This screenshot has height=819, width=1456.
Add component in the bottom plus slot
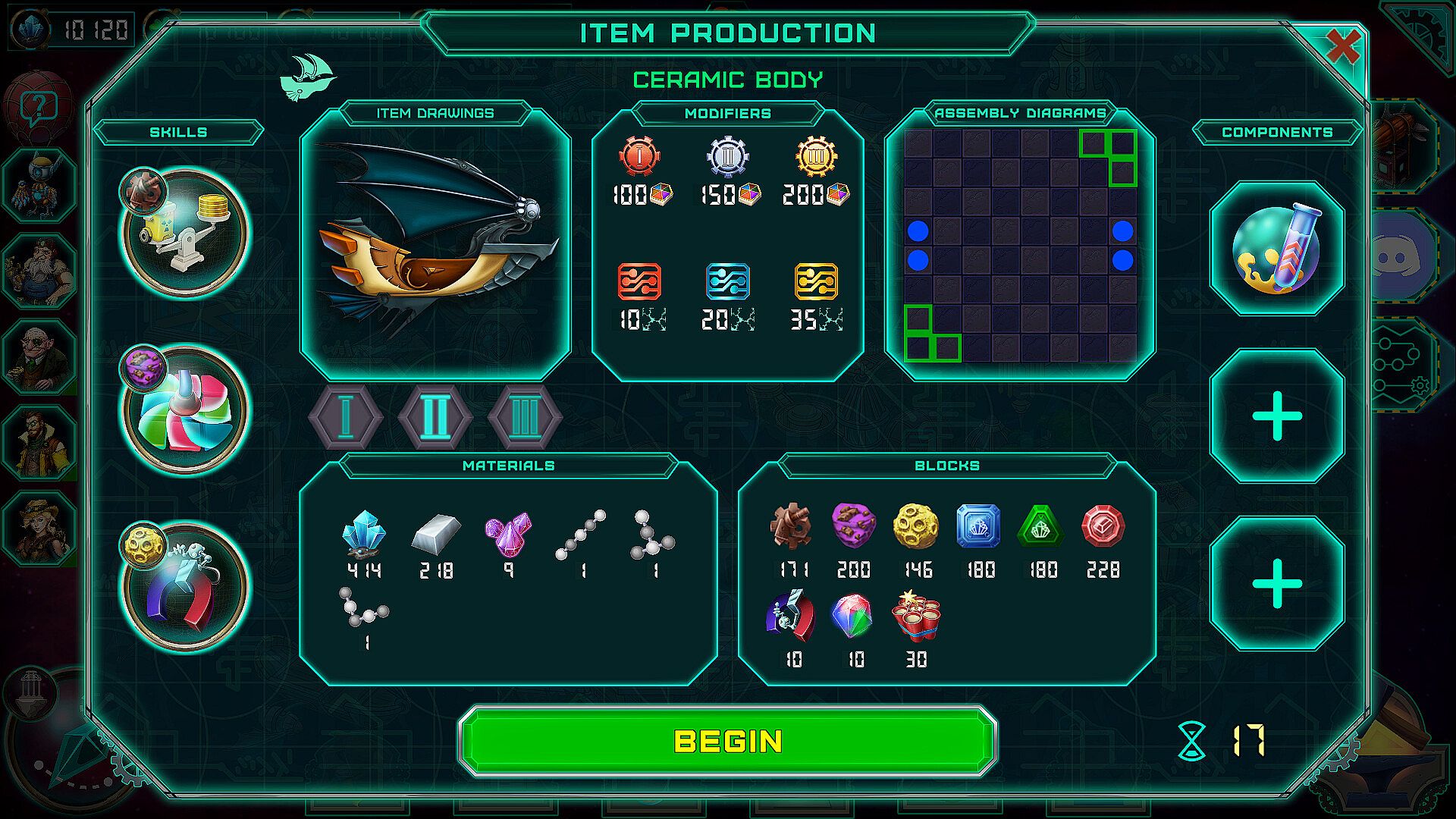click(1277, 583)
